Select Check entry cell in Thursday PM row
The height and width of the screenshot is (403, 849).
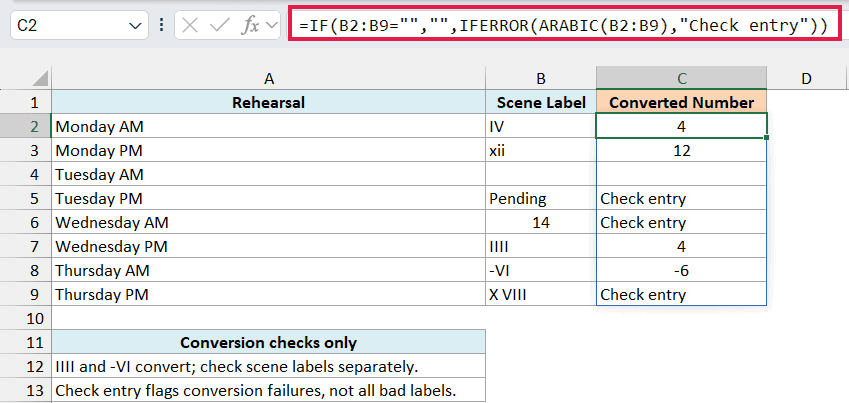681,294
